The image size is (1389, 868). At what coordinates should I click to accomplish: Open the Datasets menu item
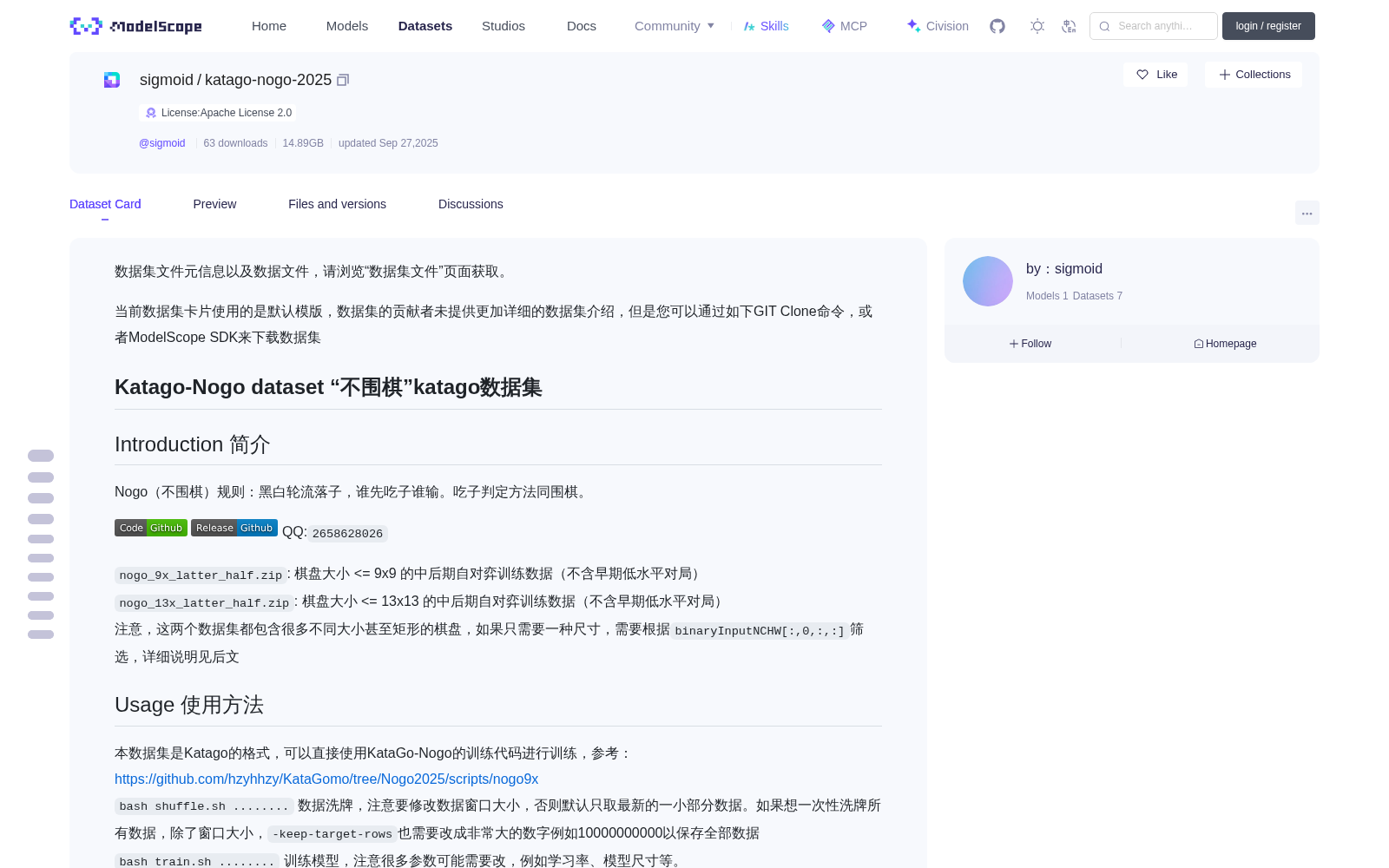(x=425, y=26)
